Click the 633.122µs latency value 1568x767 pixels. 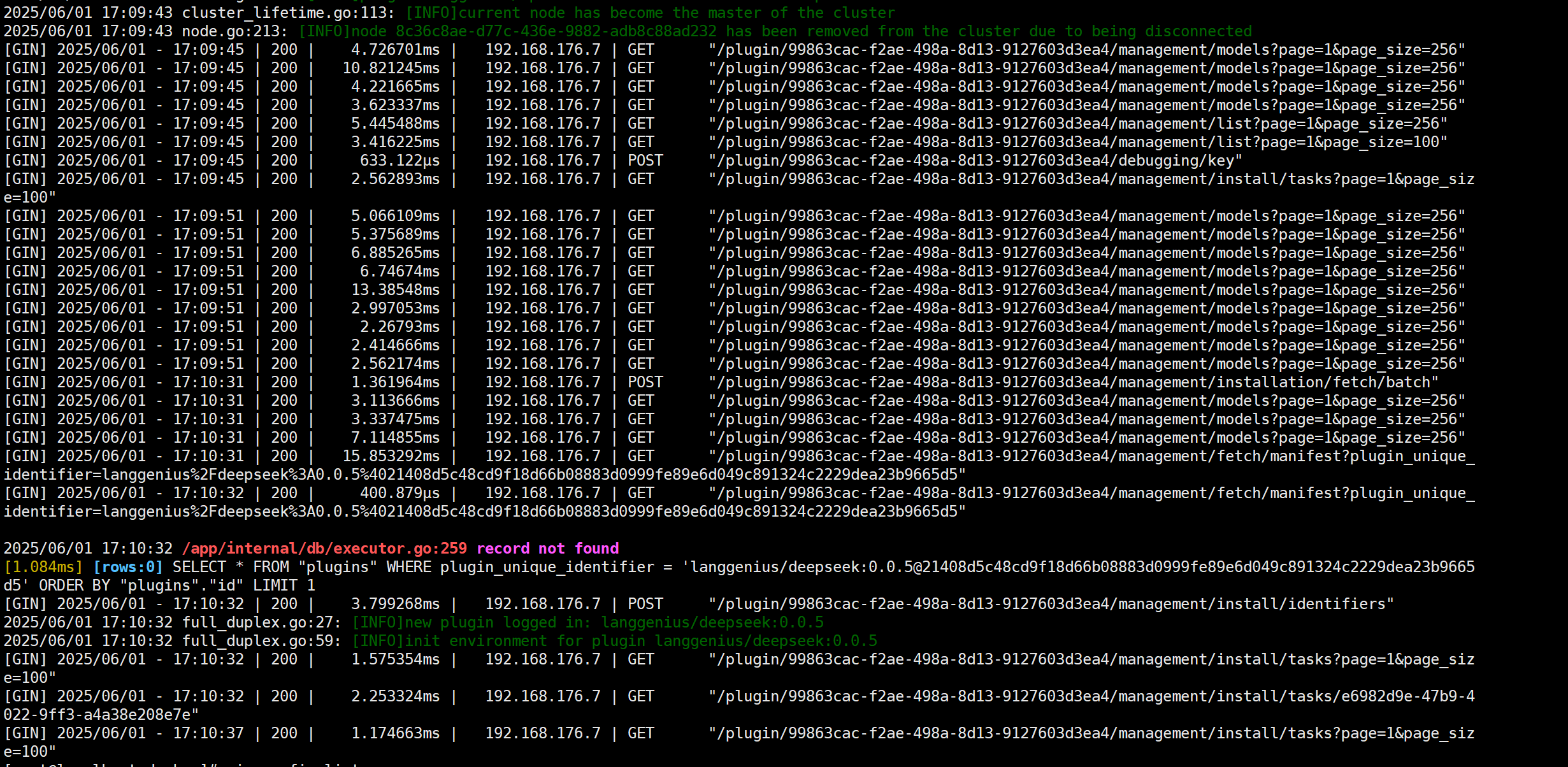pyautogui.click(x=399, y=161)
